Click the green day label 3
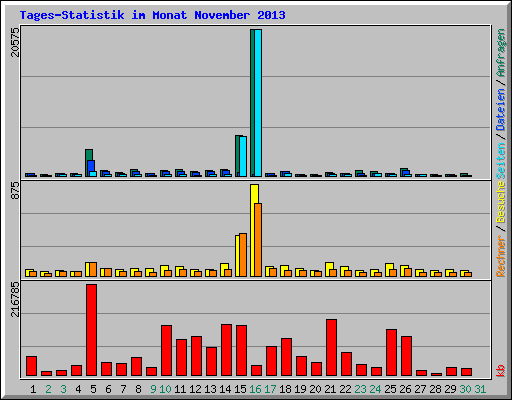Screen dimensions: 512x400 coord(64,389)
